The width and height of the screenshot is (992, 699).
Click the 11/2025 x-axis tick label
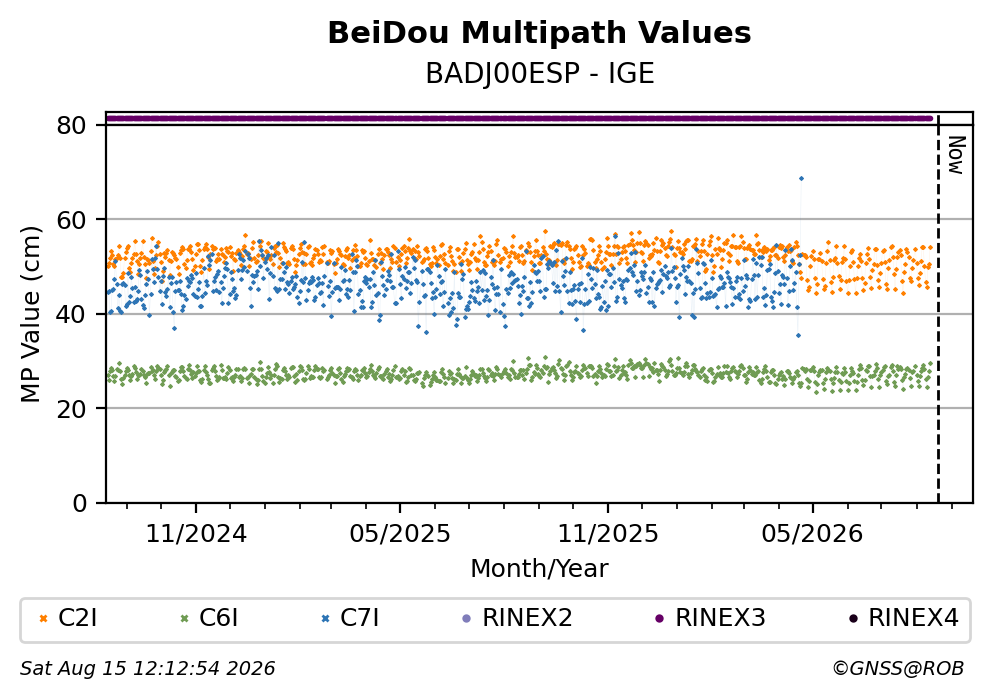[608, 534]
